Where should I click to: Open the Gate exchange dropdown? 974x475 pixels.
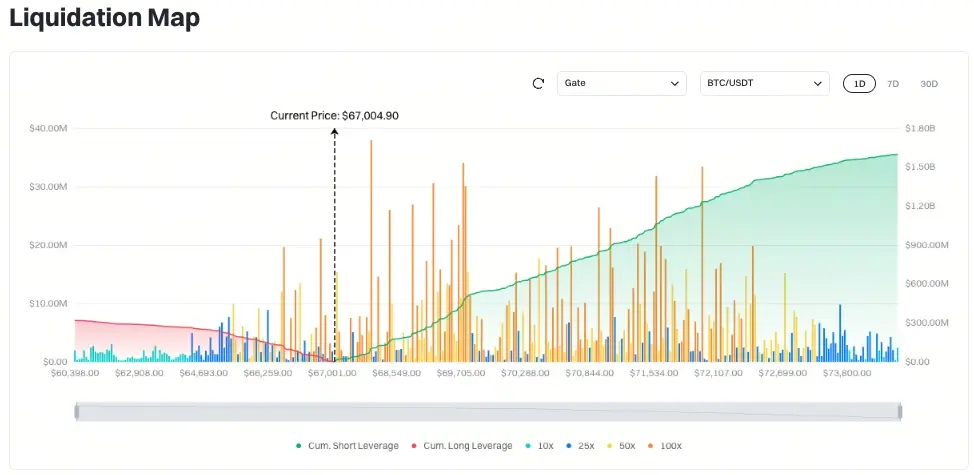(x=622, y=83)
